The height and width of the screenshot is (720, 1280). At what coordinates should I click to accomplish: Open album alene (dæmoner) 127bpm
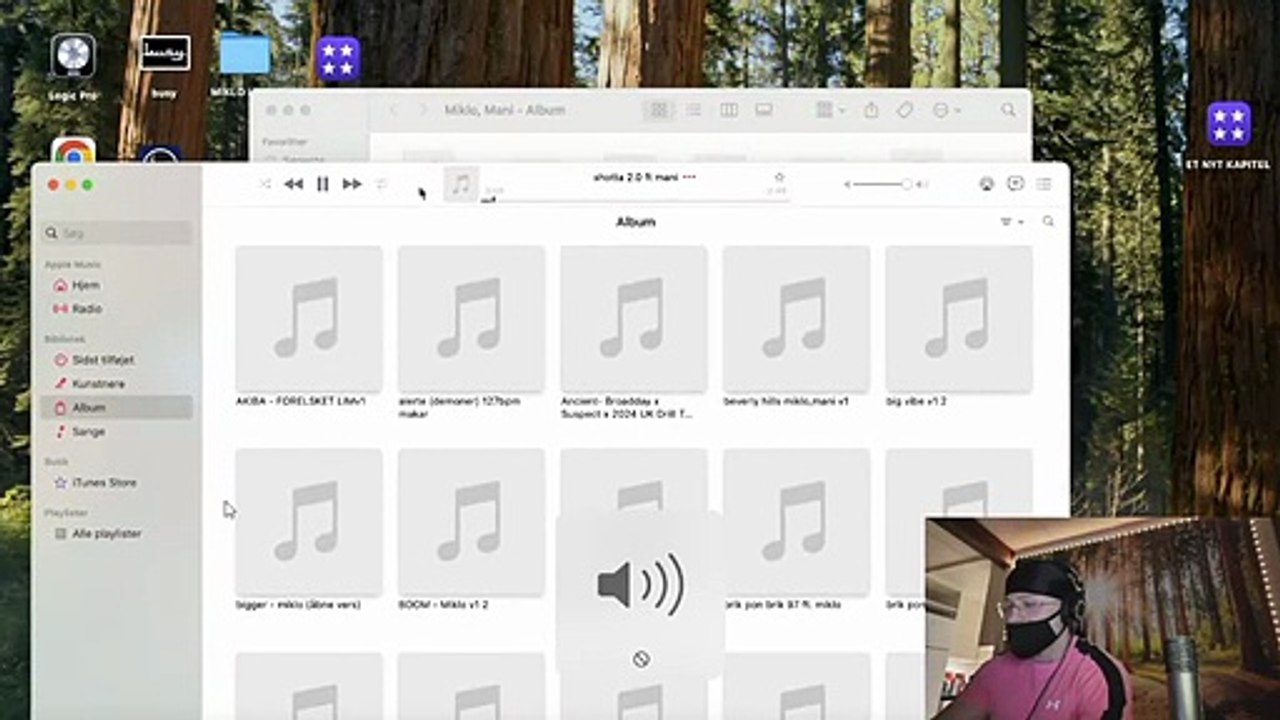point(471,319)
